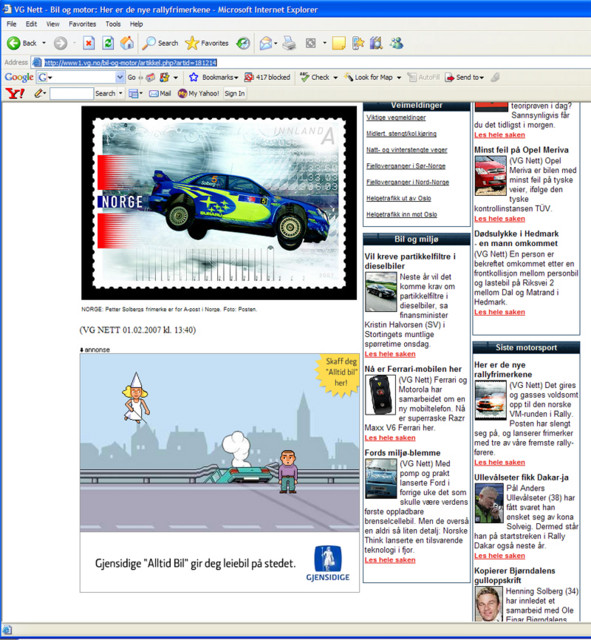Stop page loading with red X icon
The height and width of the screenshot is (640, 591).
[89, 43]
